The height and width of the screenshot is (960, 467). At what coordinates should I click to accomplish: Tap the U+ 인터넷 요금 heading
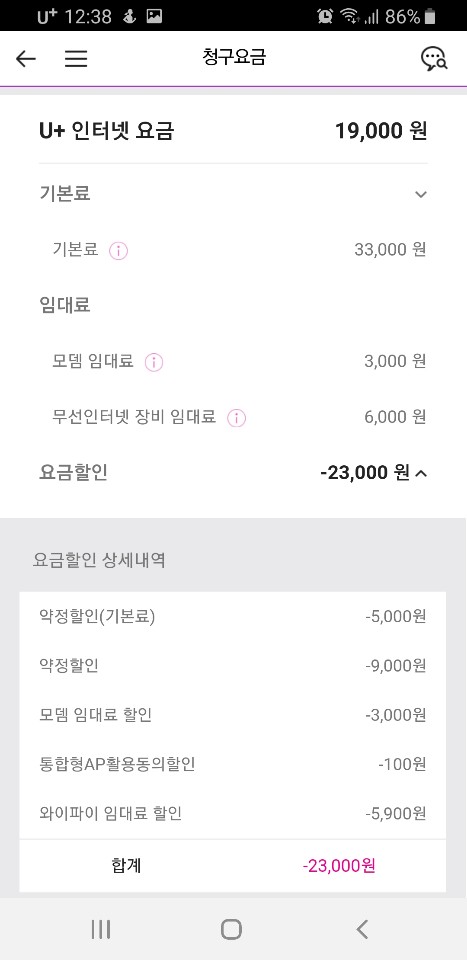coord(106,131)
